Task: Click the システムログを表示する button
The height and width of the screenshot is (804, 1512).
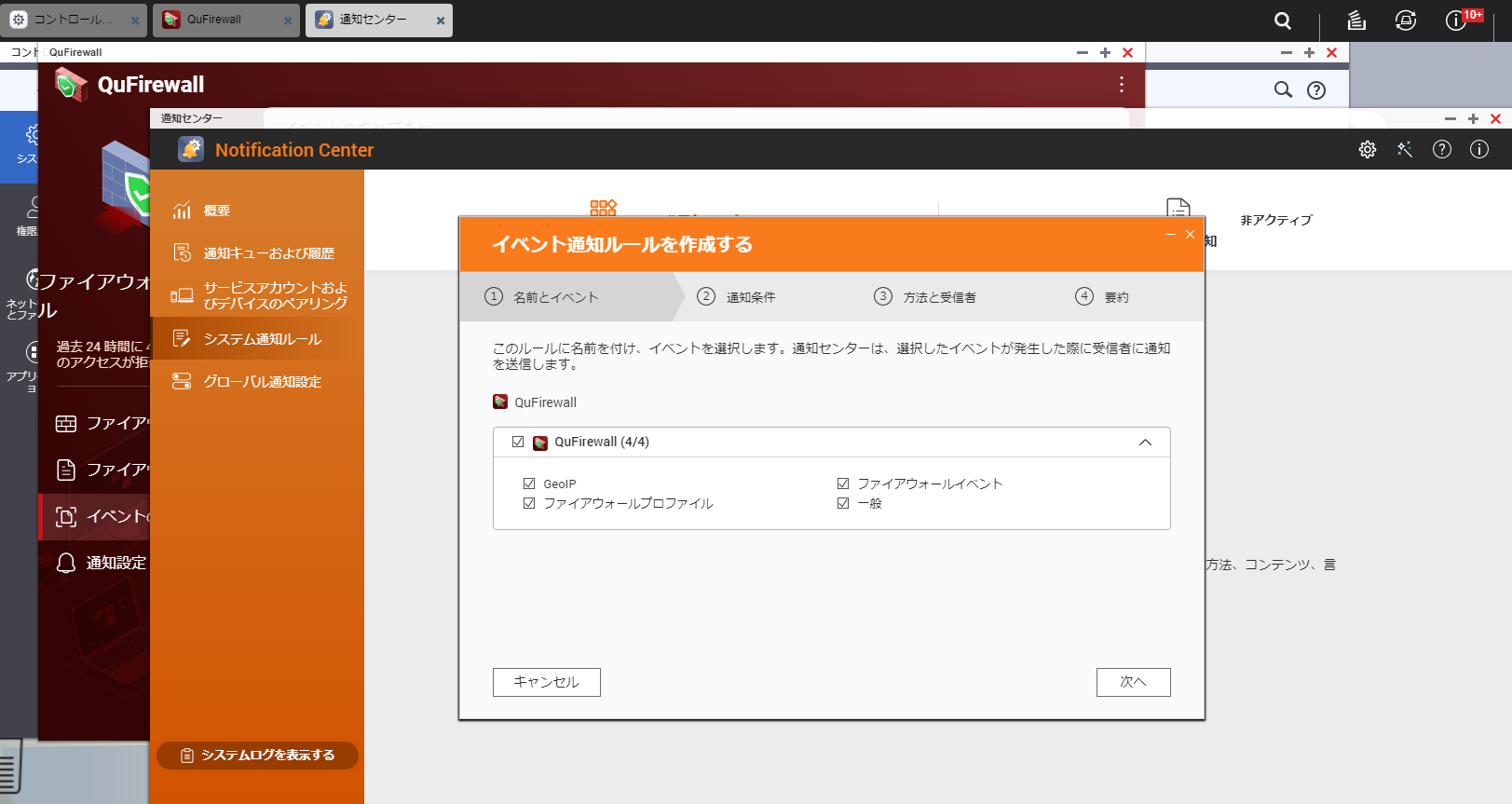Action: tap(257, 756)
